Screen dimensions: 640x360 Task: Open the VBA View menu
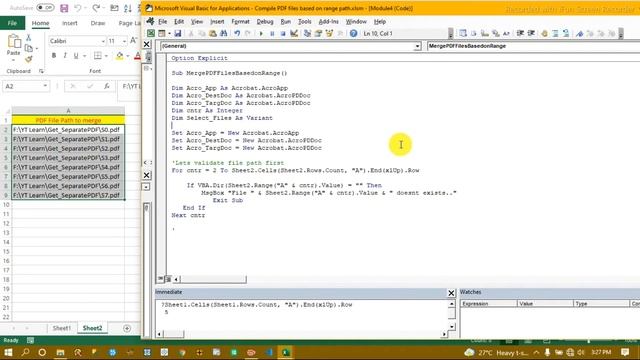pyautogui.click(x=197, y=22)
